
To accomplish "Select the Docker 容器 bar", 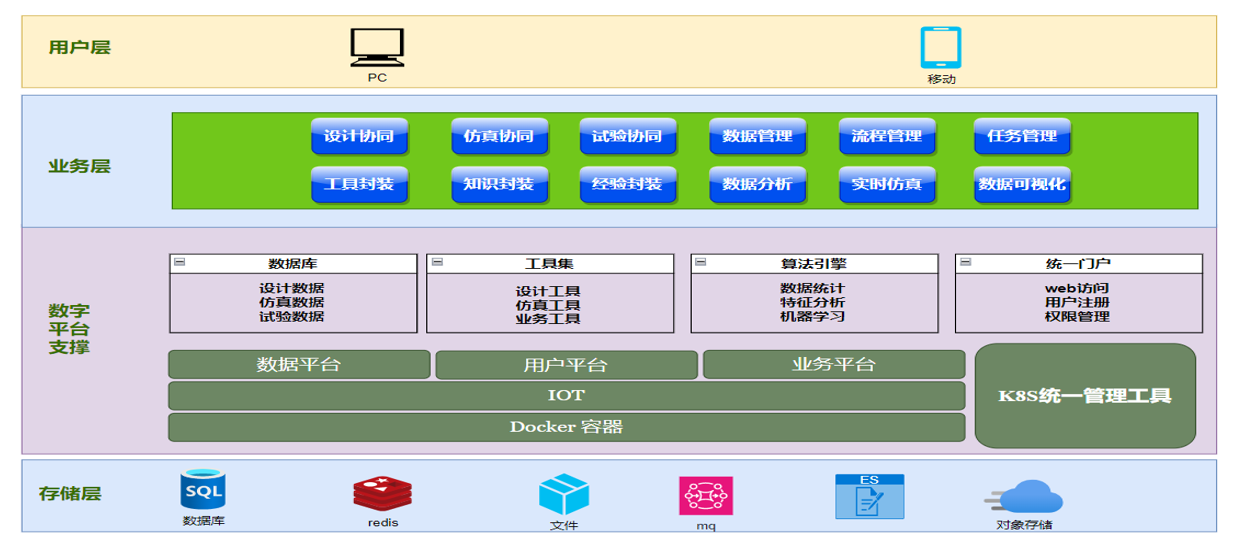I will coord(566,427).
